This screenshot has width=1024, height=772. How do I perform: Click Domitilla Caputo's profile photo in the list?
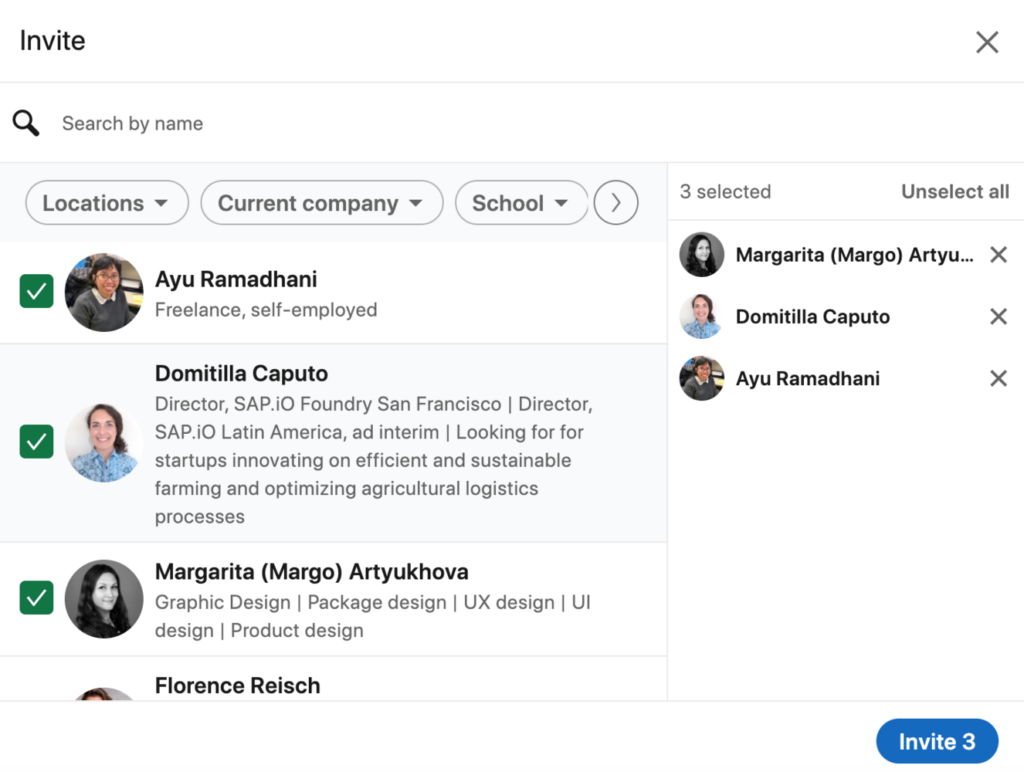[x=104, y=443]
